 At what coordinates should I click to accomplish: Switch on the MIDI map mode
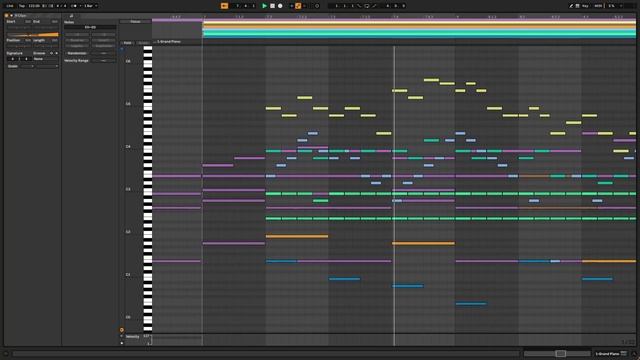[598, 6]
